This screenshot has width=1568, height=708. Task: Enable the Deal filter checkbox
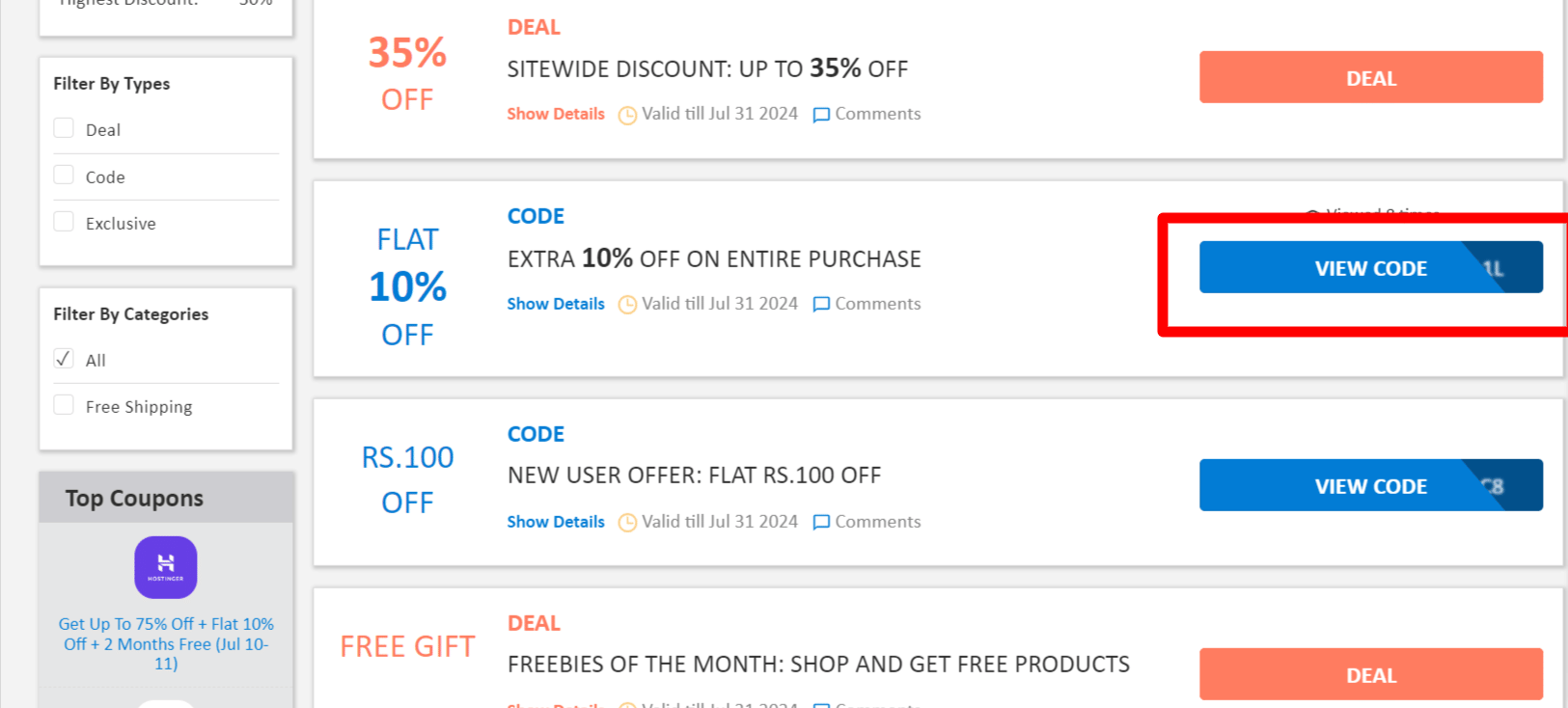64,126
